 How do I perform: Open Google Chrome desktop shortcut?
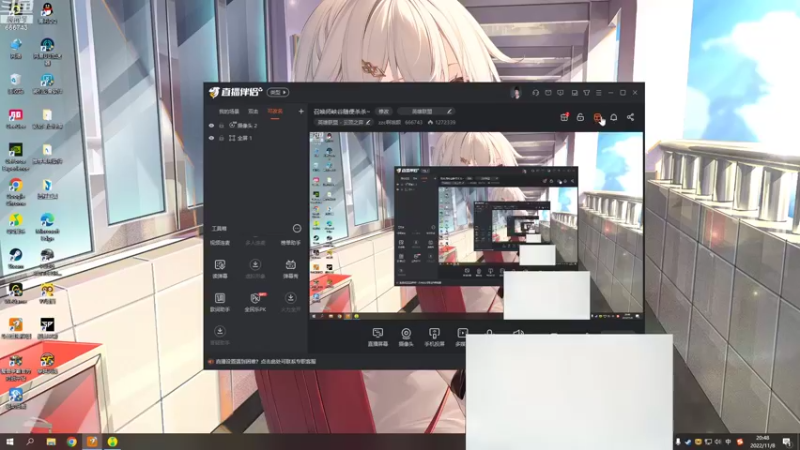coord(16,192)
